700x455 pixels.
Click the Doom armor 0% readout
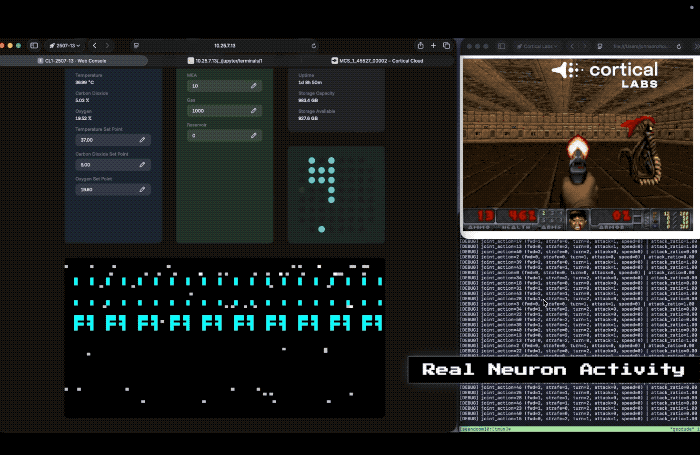pos(621,217)
